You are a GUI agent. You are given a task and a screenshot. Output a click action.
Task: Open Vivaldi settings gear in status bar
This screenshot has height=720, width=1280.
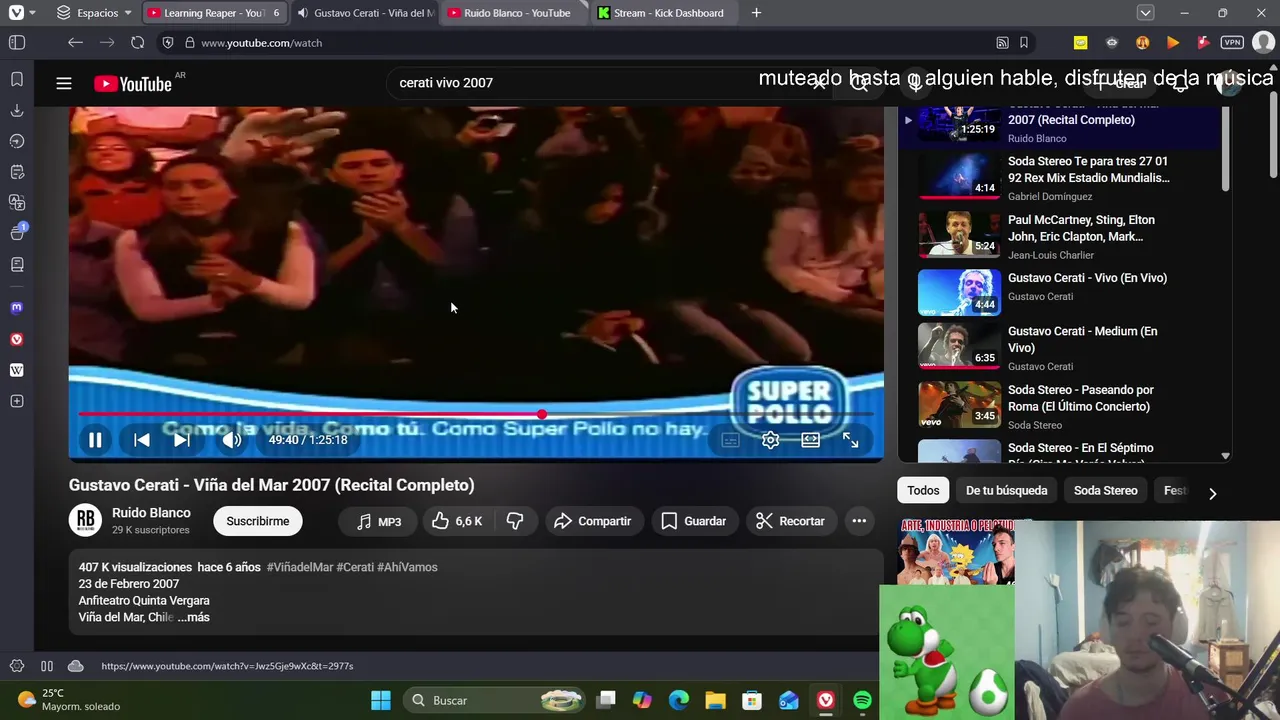(16, 666)
